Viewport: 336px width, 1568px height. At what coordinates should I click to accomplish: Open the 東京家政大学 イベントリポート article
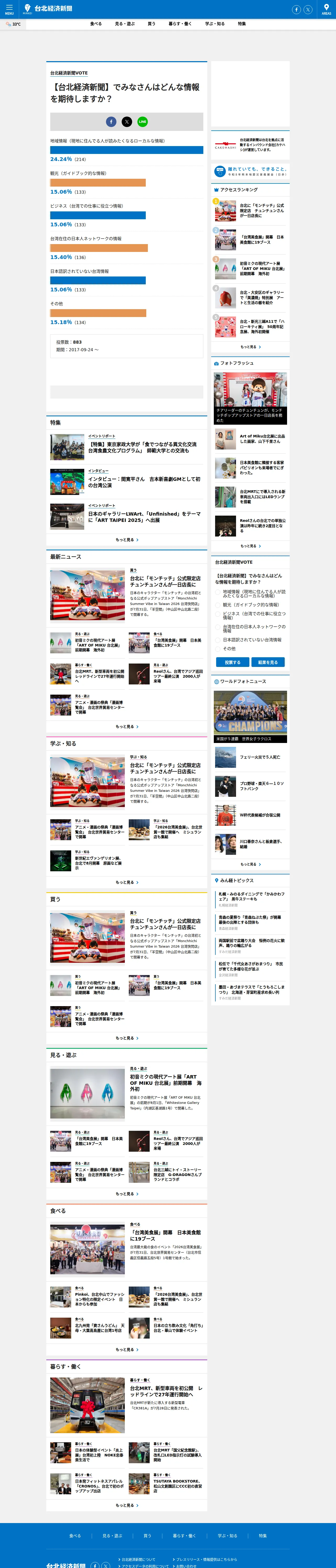click(142, 447)
